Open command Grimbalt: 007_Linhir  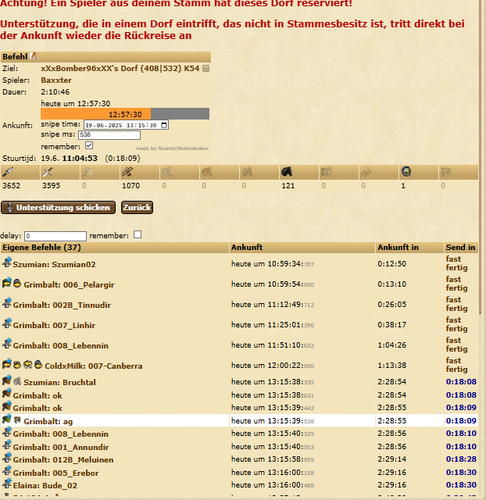point(54,325)
